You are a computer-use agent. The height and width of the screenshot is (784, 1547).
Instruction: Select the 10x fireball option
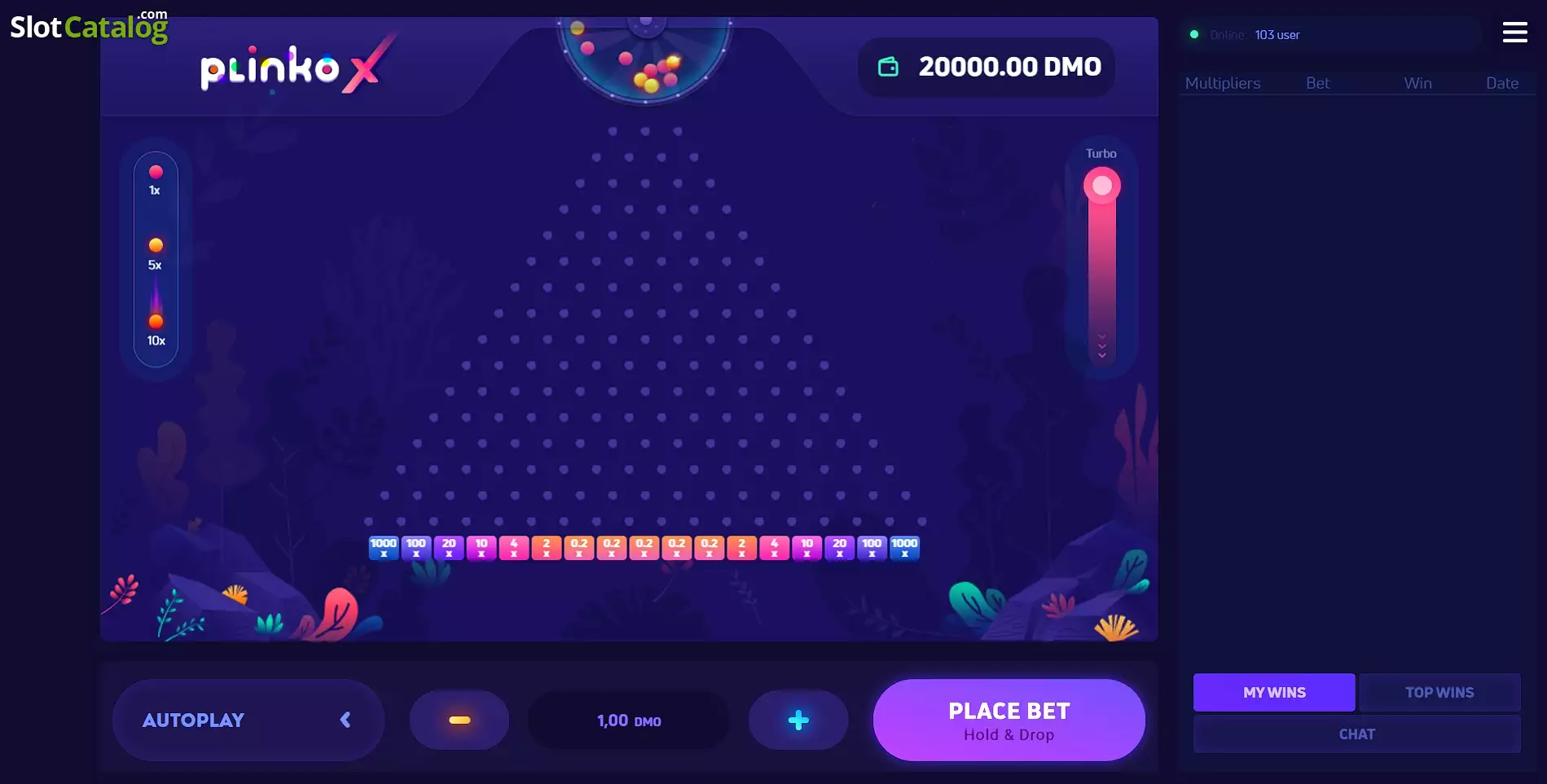coord(156,329)
